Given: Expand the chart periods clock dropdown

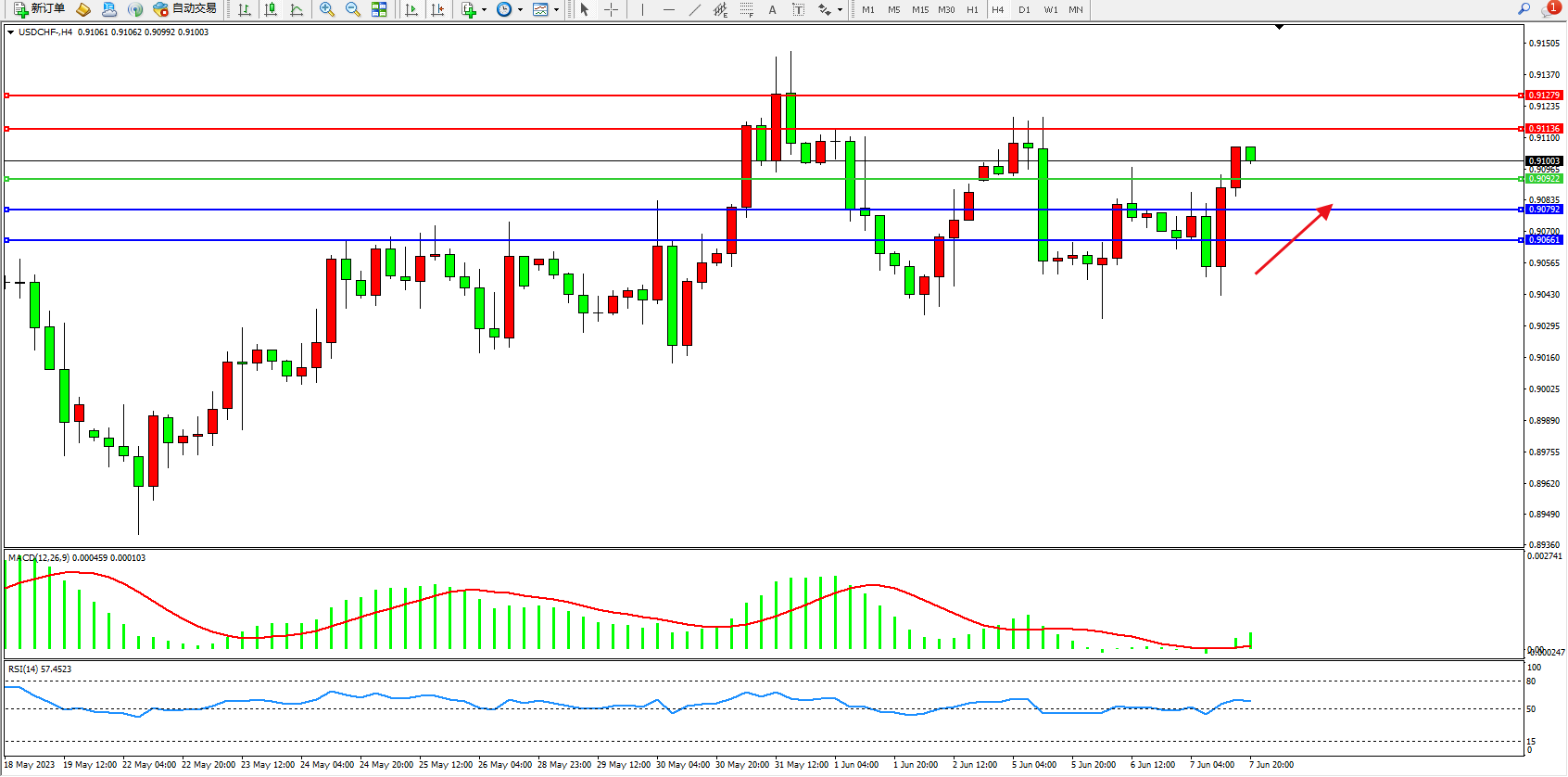Looking at the screenshot, I should [520, 10].
